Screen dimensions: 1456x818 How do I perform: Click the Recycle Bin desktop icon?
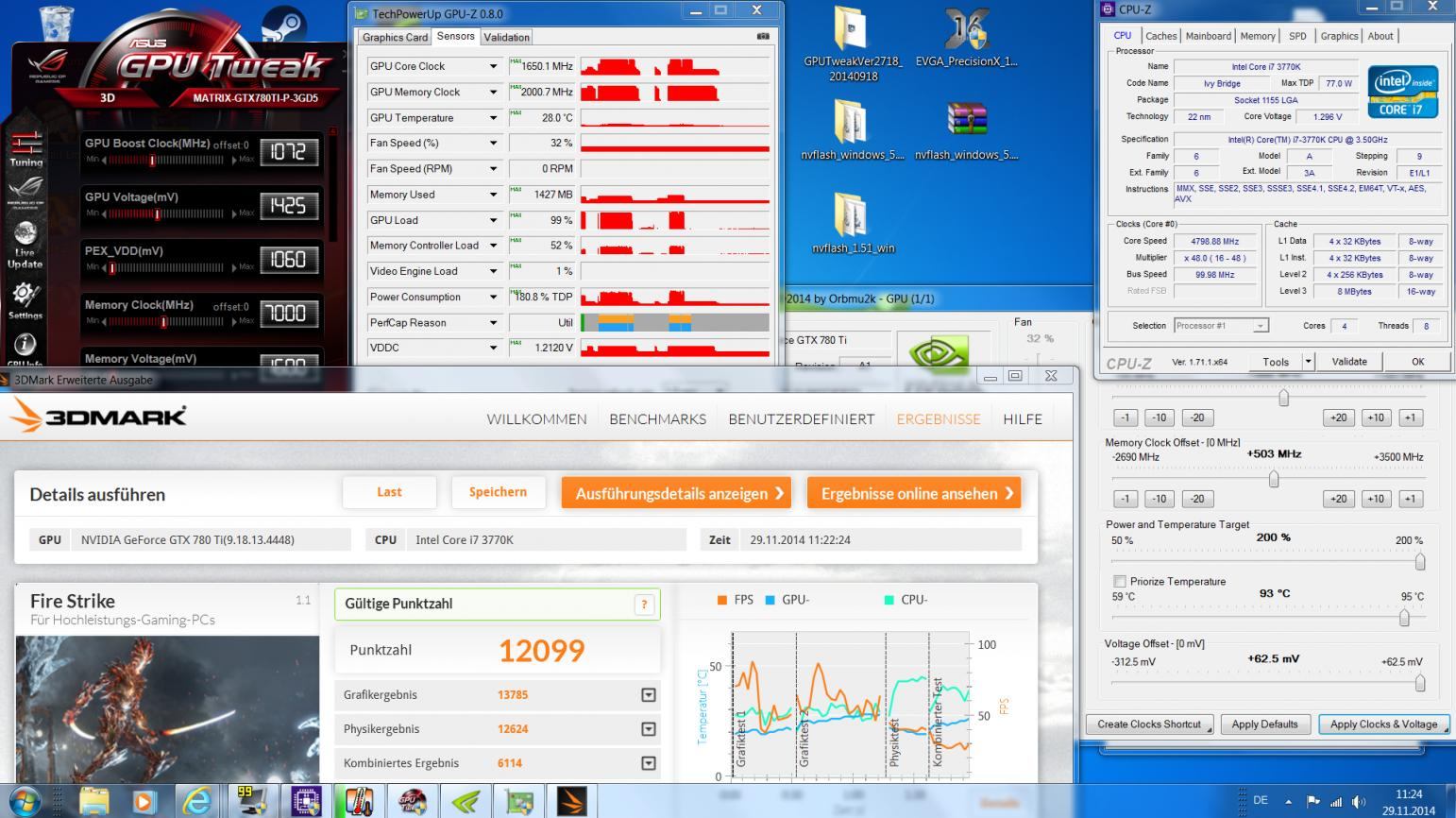tap(59, 25)
